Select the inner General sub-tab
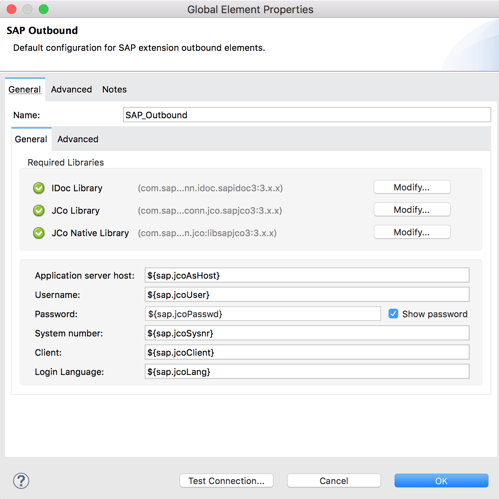 tap(31, 139)
